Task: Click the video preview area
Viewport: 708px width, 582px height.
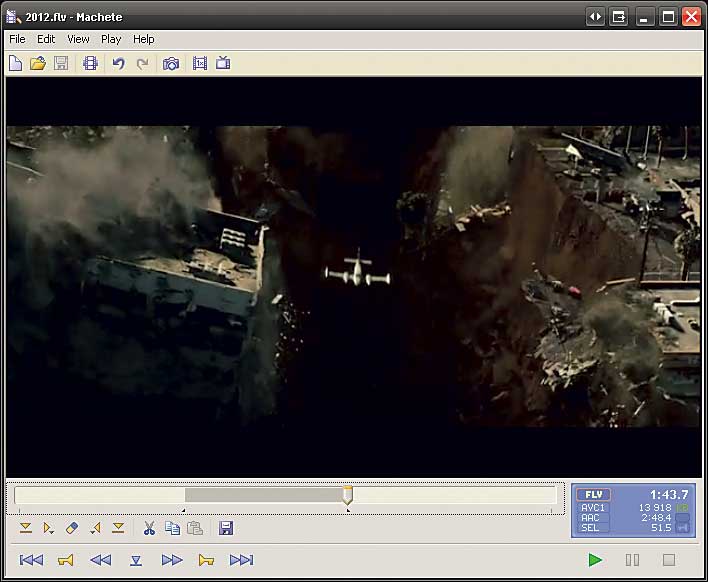Action: pos(354,277)
